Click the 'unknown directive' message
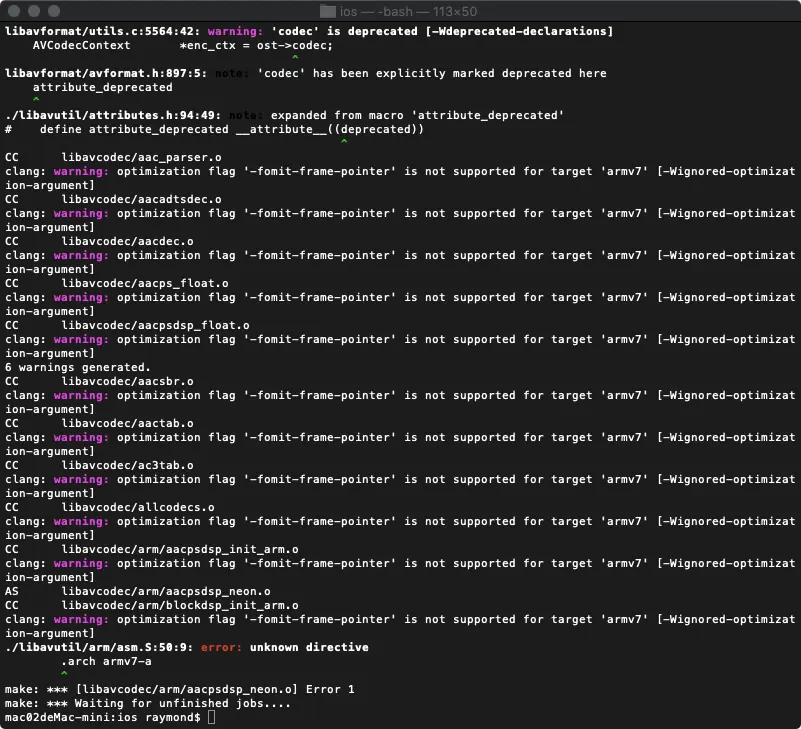 309,647
